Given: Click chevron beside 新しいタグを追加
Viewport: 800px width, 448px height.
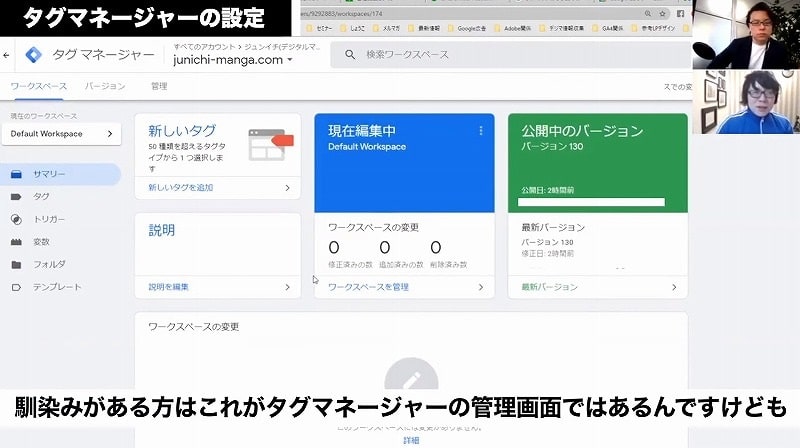Looking at the screenshot, I should pyautogui.click(x=287, y=188).
